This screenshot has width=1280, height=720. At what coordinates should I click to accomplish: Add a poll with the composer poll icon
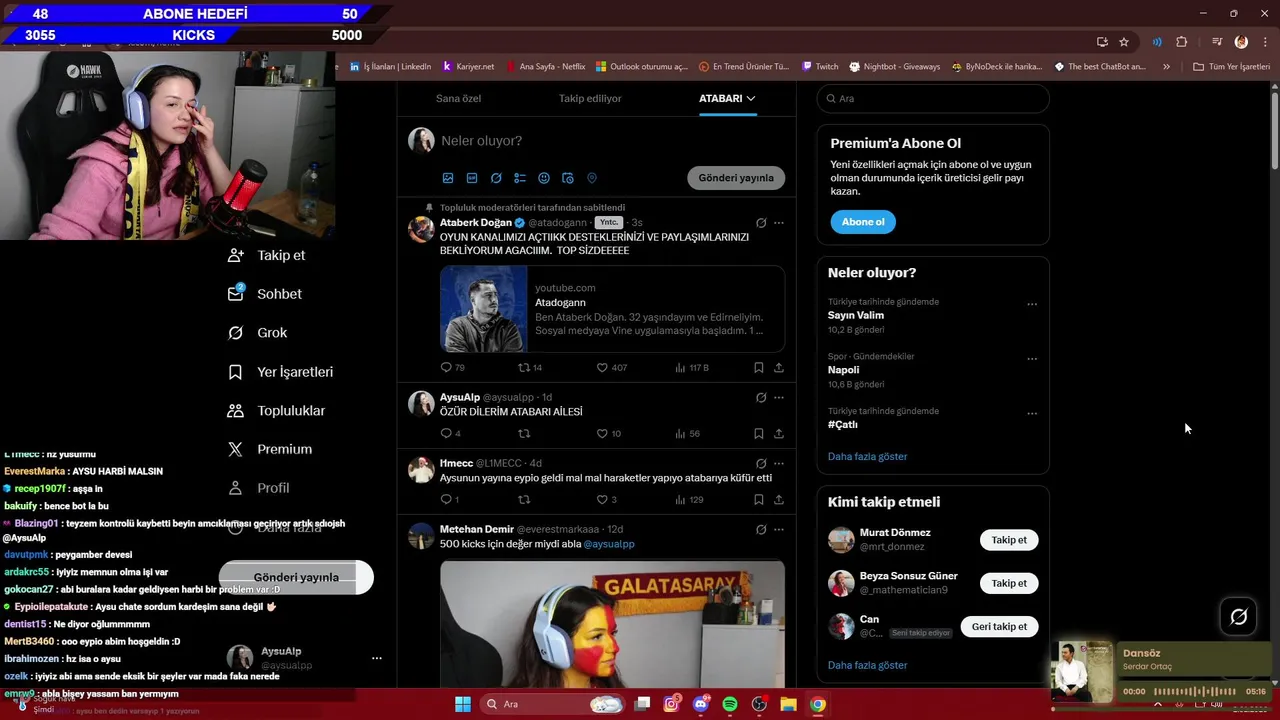pyautogui.click(x=520, y=178)
